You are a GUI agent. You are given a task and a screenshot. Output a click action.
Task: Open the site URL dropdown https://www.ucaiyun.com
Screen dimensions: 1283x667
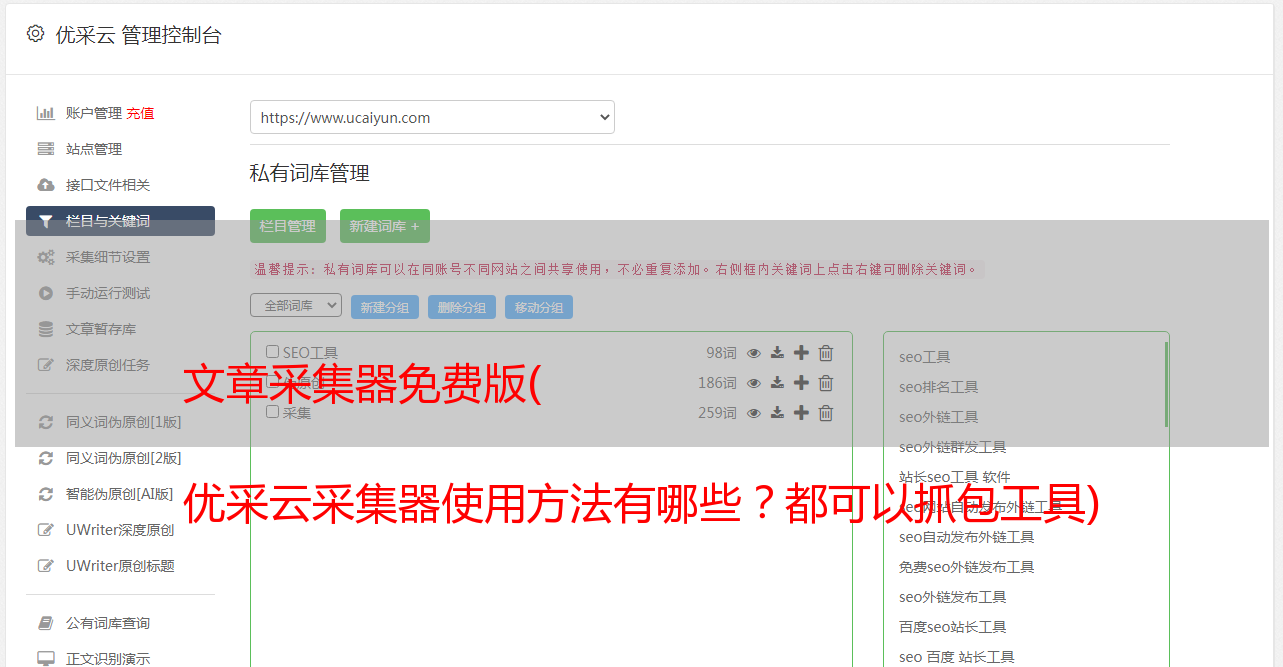(432, 117)
